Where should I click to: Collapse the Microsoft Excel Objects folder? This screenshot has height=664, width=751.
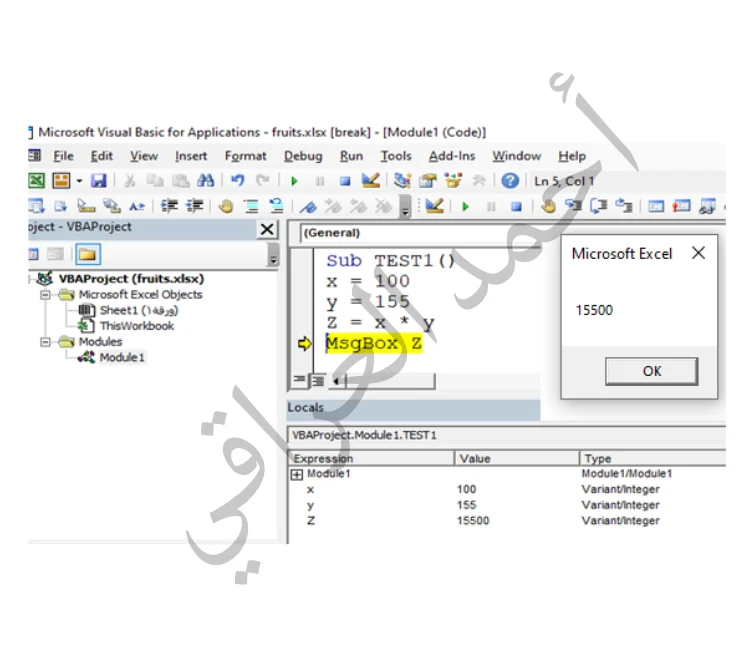[x=45, y=295]
